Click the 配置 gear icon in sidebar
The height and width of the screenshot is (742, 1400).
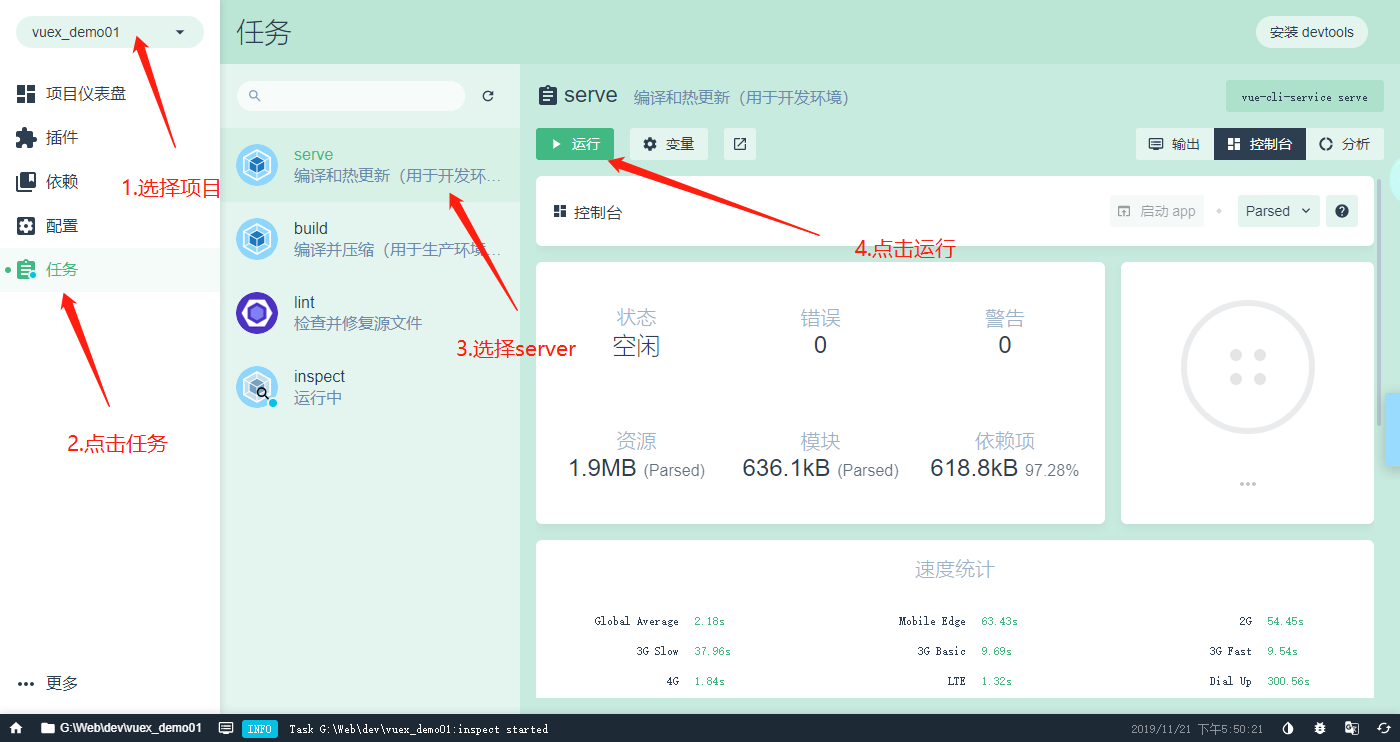(x=26, y=226)
